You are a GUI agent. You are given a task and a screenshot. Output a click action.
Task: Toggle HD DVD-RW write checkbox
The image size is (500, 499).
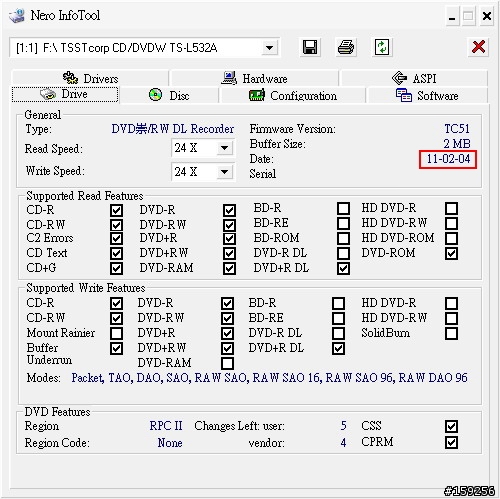(x=451, y=318)
